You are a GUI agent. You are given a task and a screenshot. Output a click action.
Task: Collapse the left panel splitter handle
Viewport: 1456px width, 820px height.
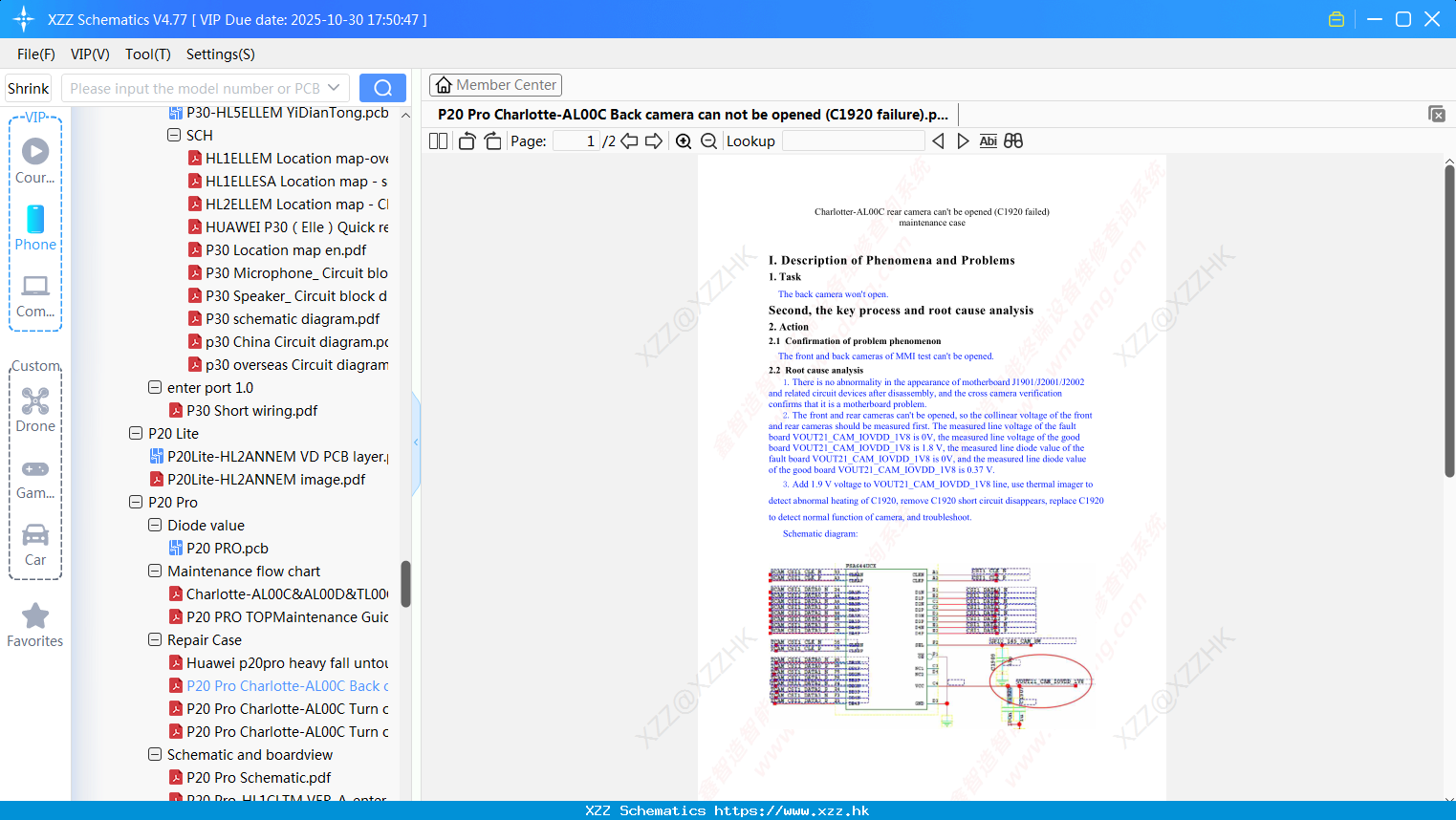click(x=416, y=442)
